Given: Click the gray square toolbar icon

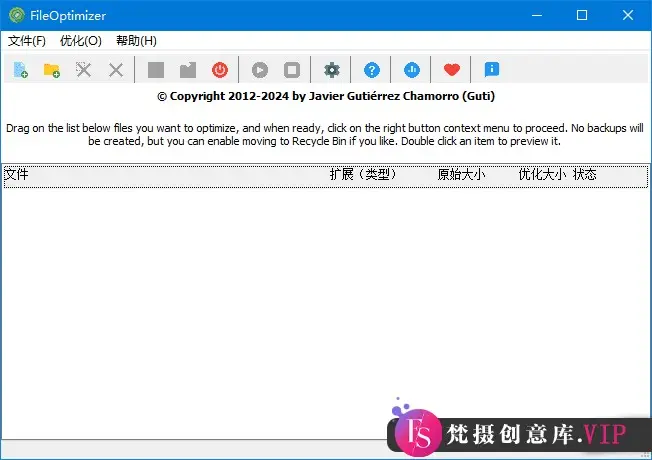Looking at the screenshot, I should click(x=156, y=70).
